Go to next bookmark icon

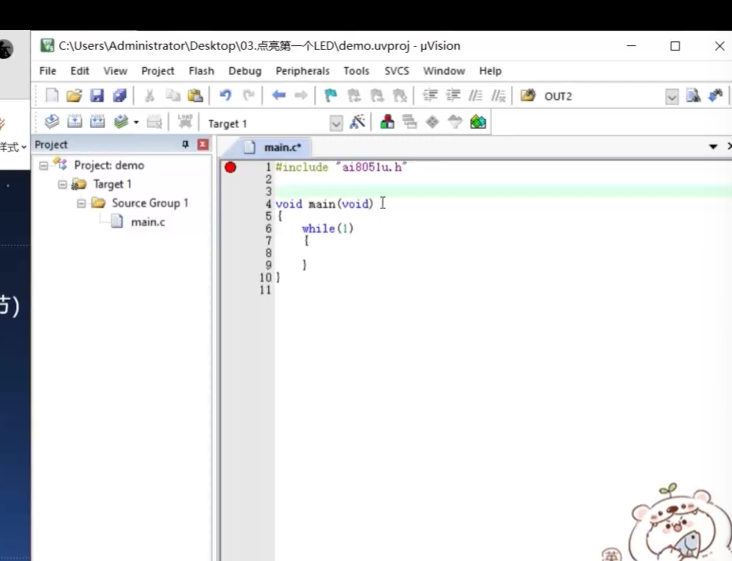click(x=377, y=96)
